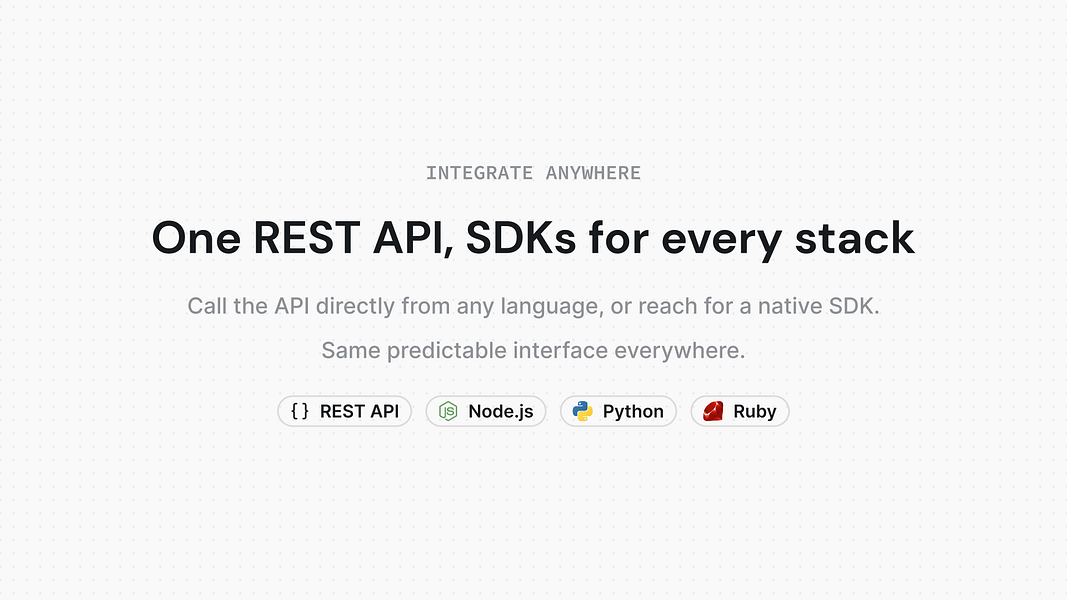Click the curly braces REST API icon

(x=299, y=411)
